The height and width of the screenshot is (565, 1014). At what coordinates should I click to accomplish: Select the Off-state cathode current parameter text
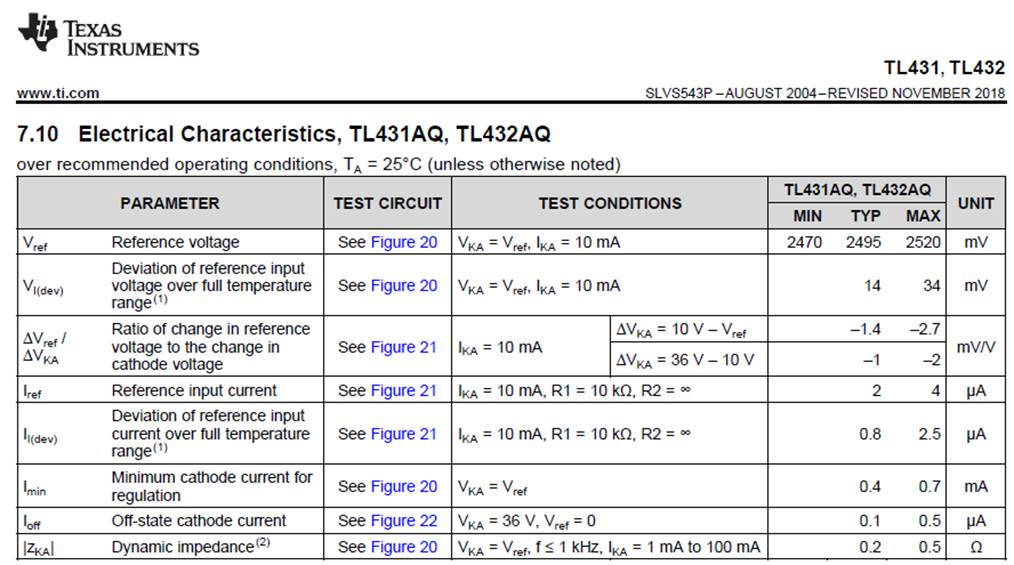click(199, 520)
